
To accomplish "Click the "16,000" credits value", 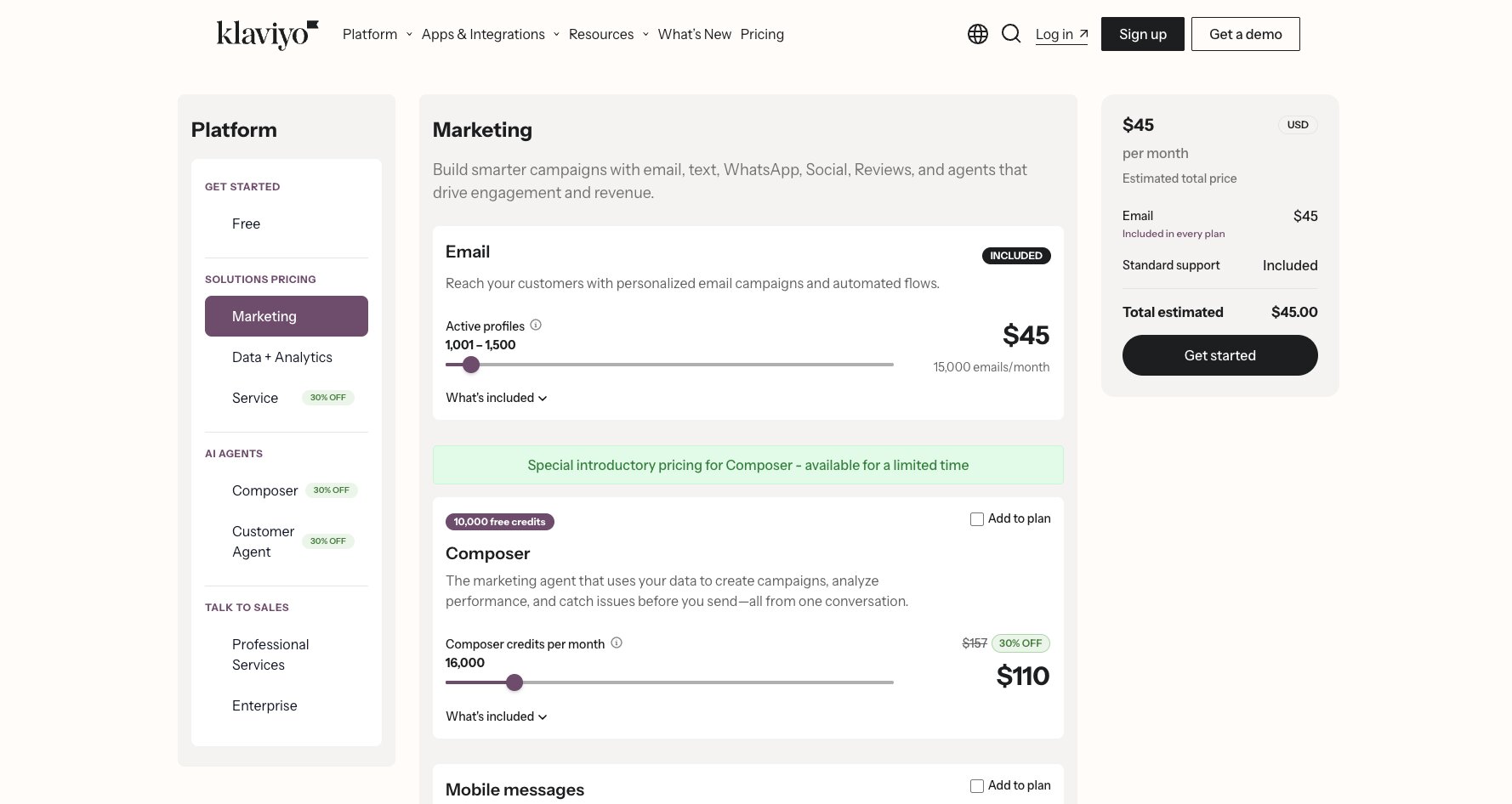I will click(x=465, y=663).
